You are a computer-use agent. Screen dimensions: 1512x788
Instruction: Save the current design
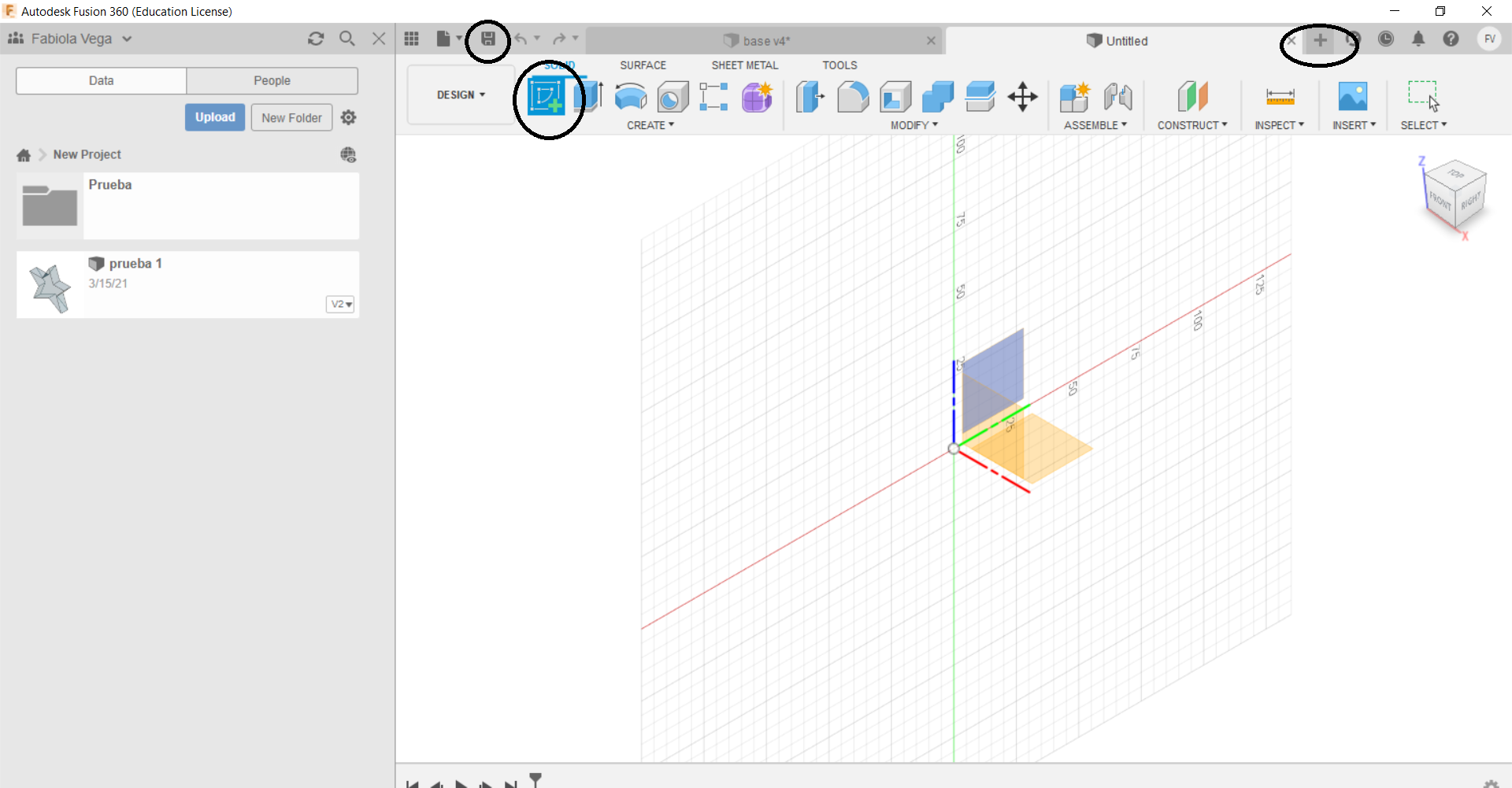[488, 38]
